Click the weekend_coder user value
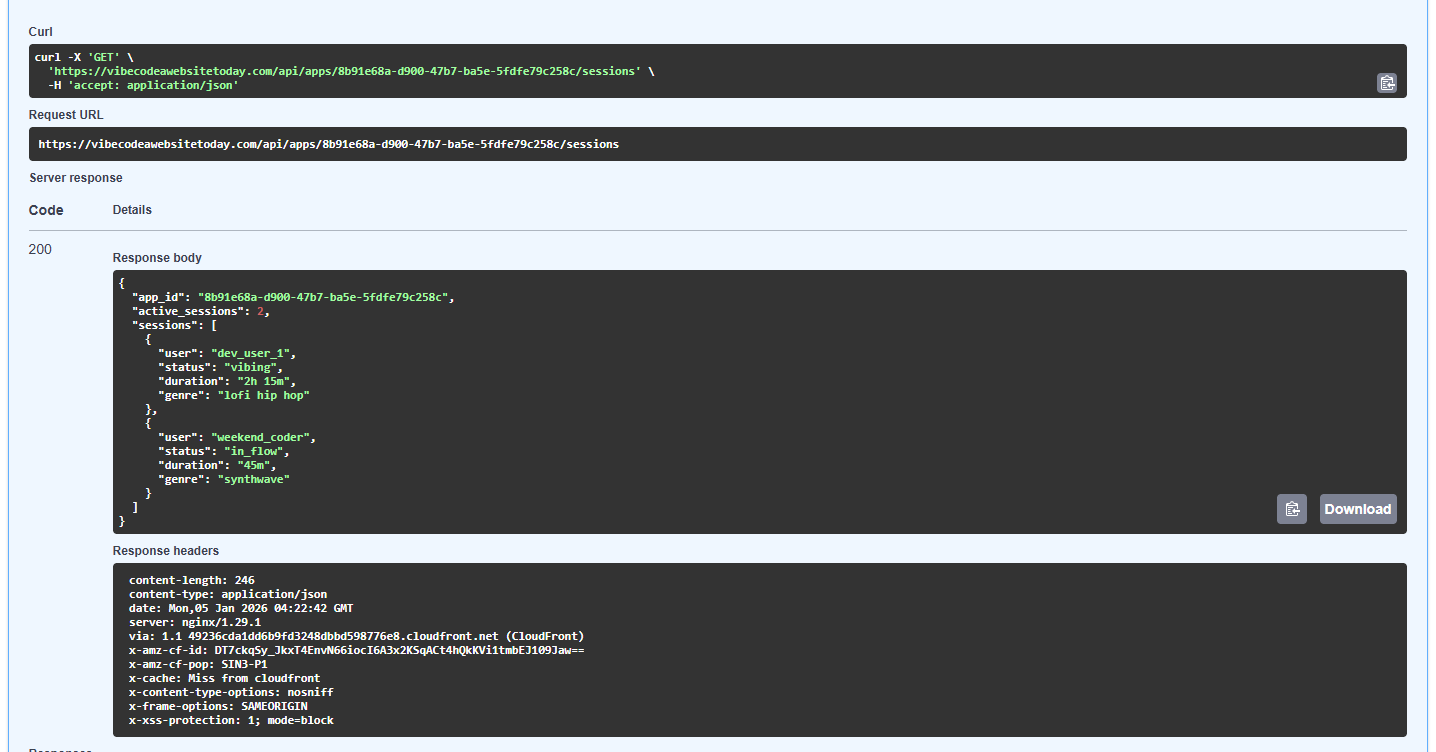Viewport: 1436px width, 752px height. (x=263, y=437)
